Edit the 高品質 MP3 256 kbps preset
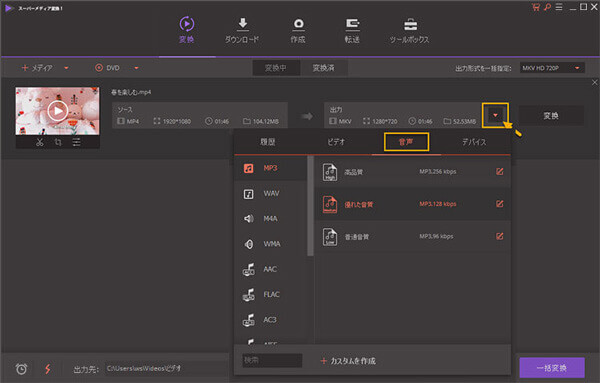The height and width of the screenshot is (383, 600). point(499,171)
